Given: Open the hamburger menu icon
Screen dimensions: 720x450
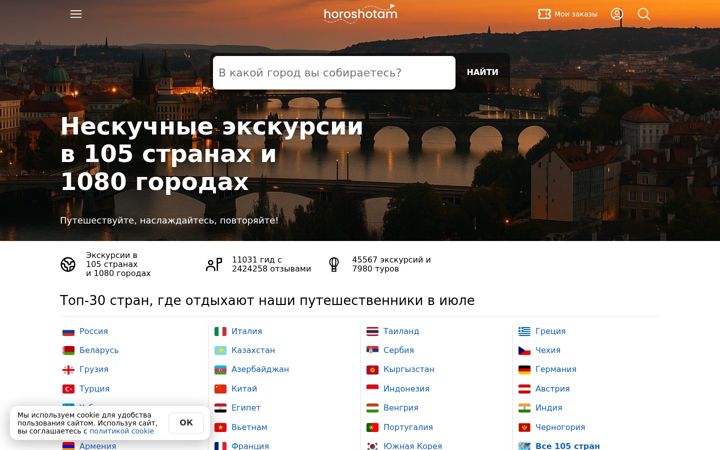Looking at the screenshot, I should [76, 14].
